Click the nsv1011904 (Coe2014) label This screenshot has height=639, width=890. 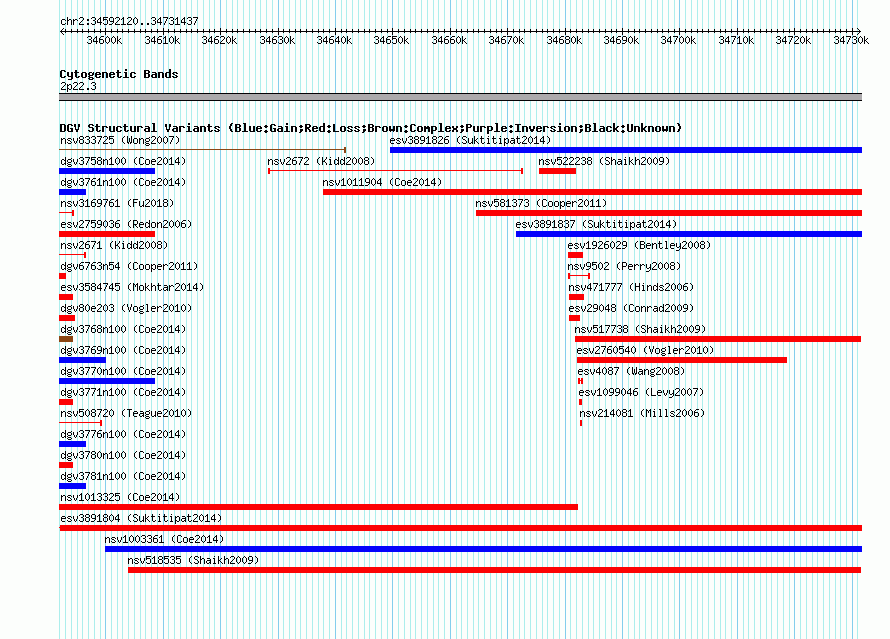(382, 182)
